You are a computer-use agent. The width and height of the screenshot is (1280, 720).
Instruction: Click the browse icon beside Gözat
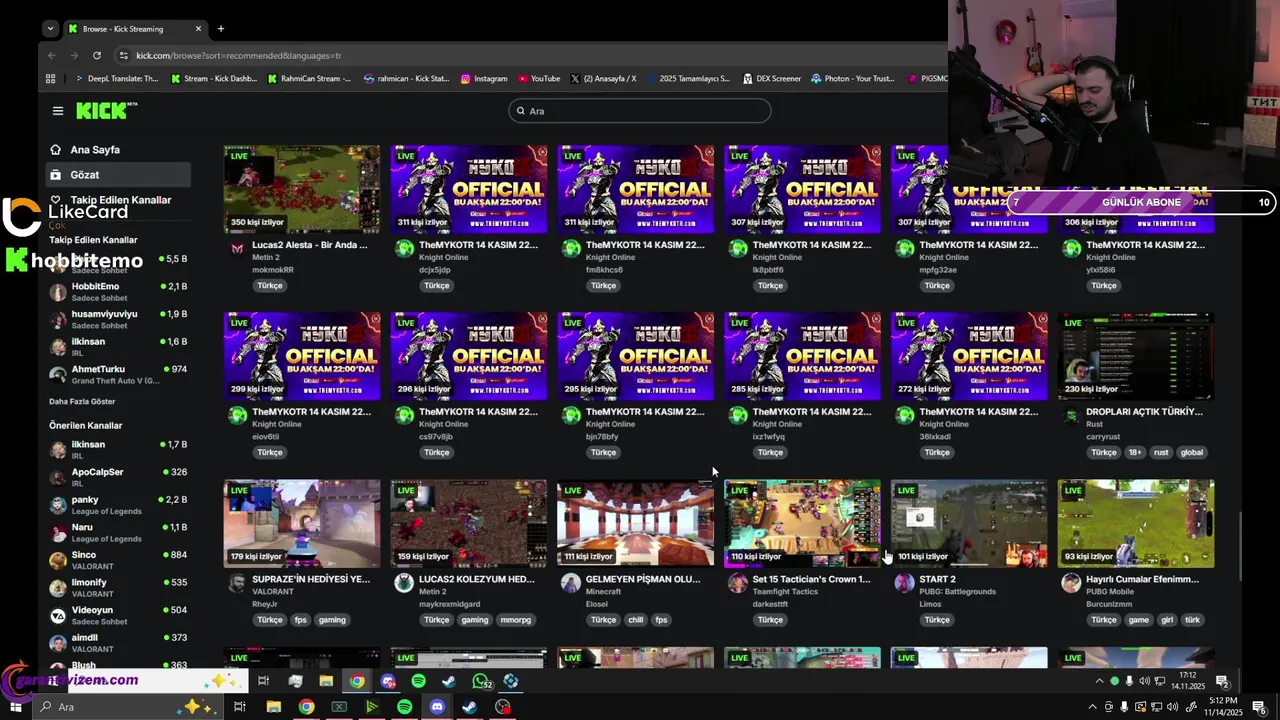coord(56,174)
